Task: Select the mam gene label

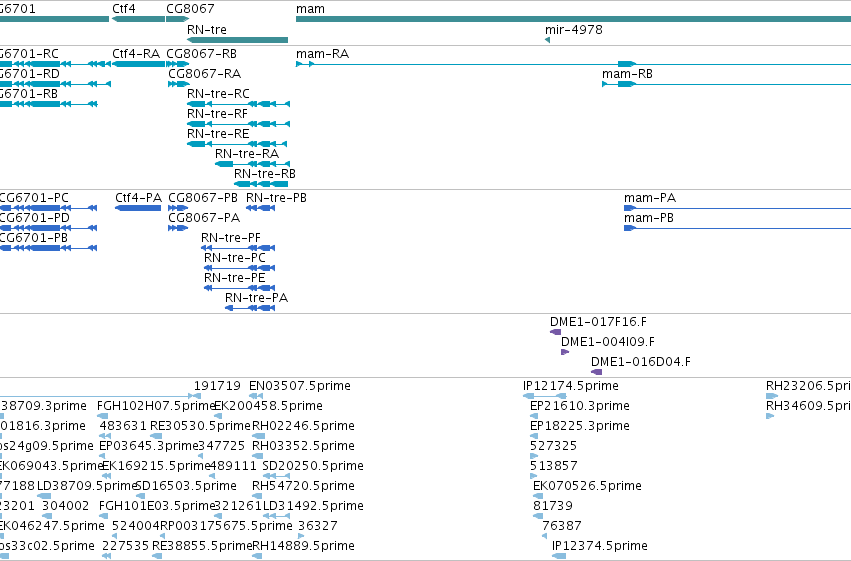Action: 310,9
